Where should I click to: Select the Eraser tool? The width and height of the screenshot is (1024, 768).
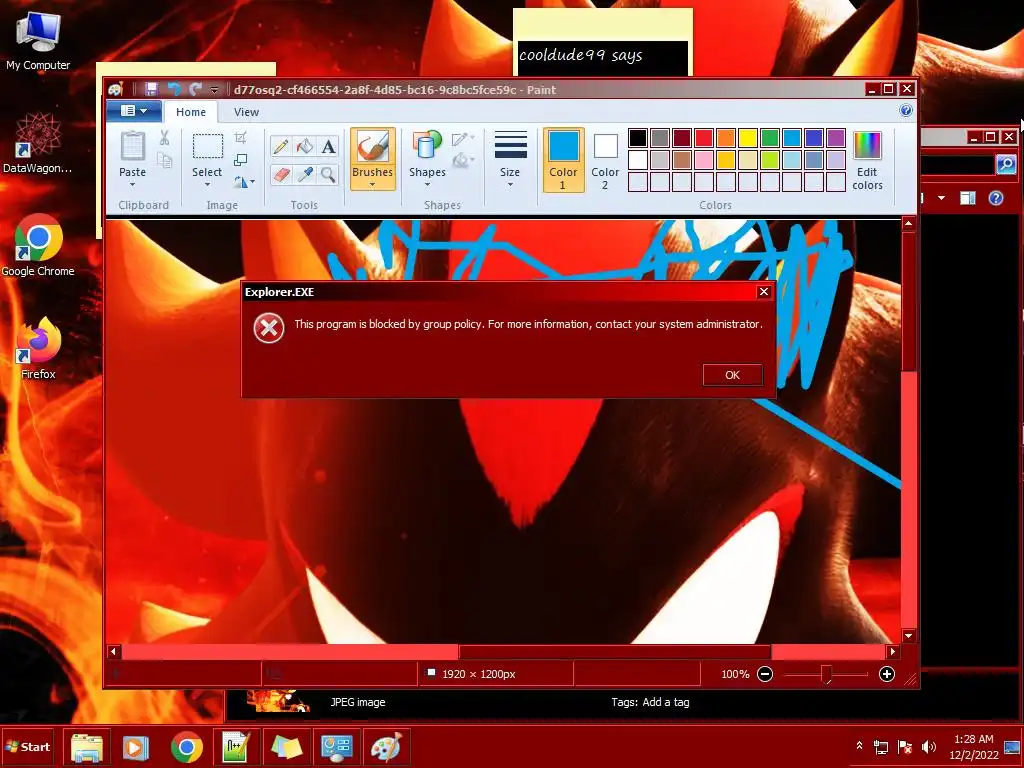281,174
